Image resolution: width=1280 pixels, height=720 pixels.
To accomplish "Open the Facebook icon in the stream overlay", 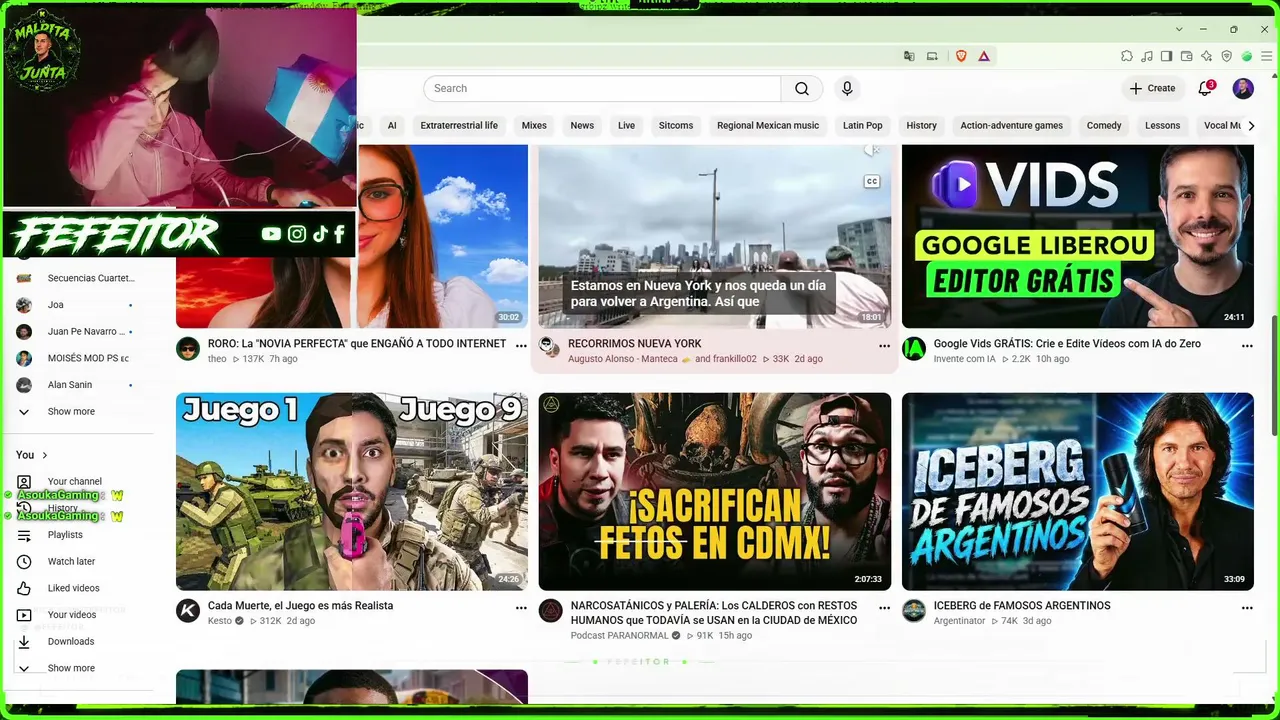I will pyautogui.click(x=339, y=234).
